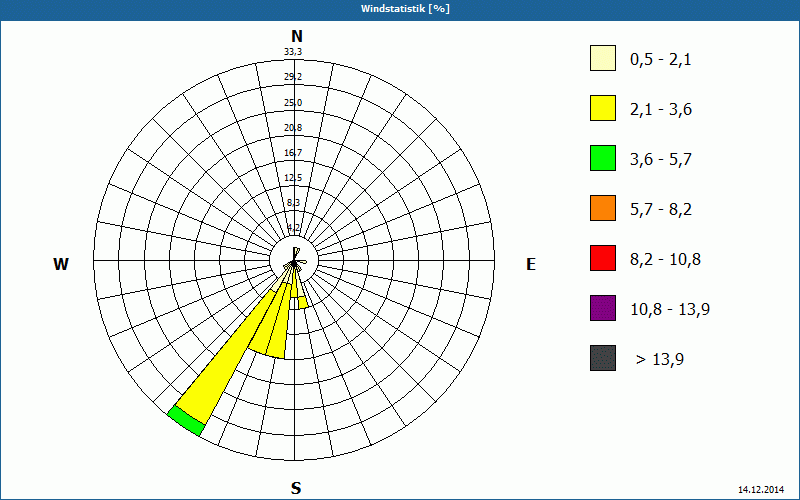Viewport: 800px width, 500px height.
Task: Click the 25,0 ring scale value
Action: (293, 103)
